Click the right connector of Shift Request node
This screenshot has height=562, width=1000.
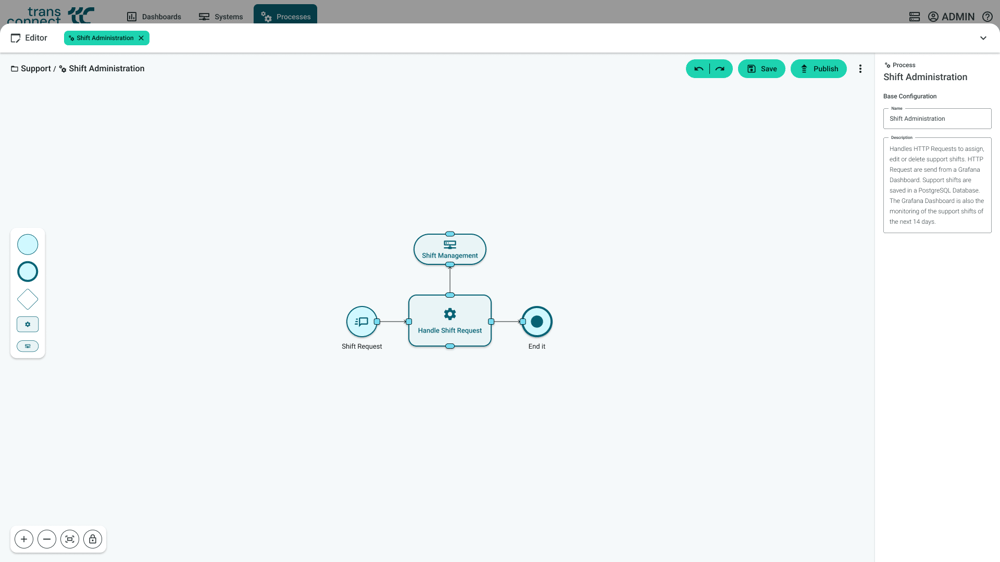point(377,322)
